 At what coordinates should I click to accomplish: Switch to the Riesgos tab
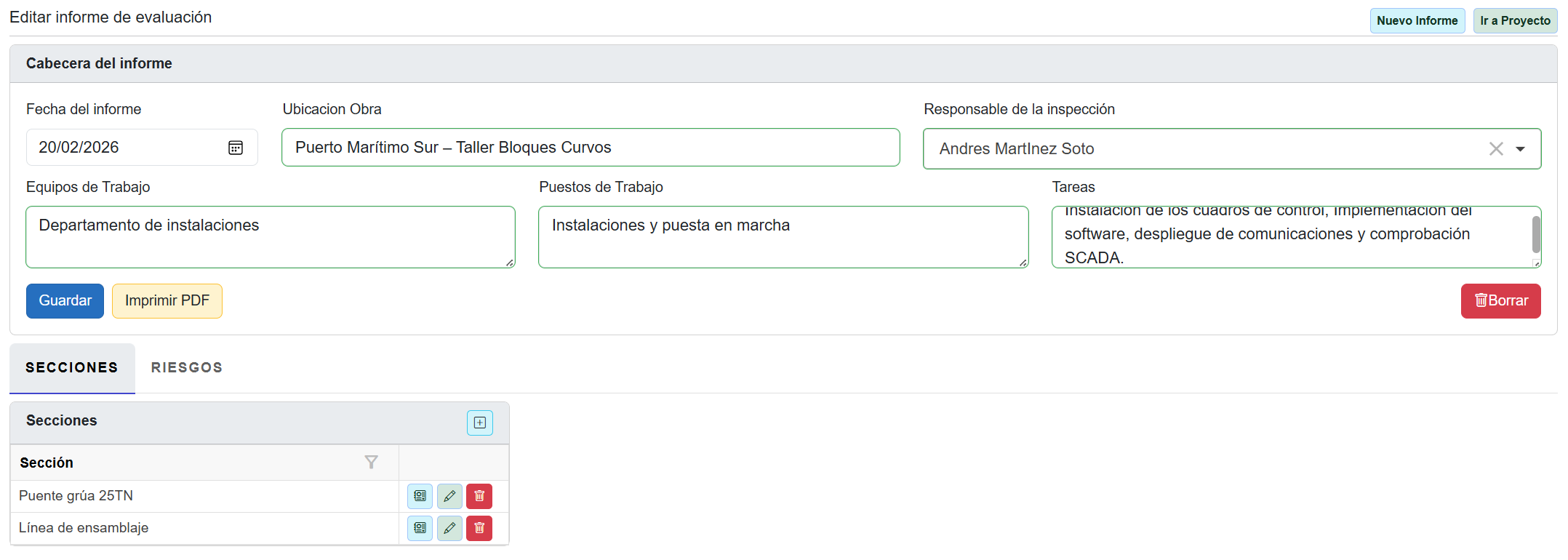(x=187, y=368)
